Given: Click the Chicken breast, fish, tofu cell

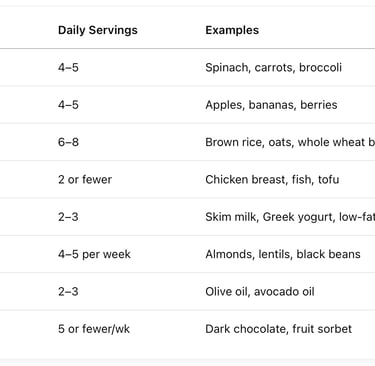Looking at the screenshot, I should coord(272,180).
